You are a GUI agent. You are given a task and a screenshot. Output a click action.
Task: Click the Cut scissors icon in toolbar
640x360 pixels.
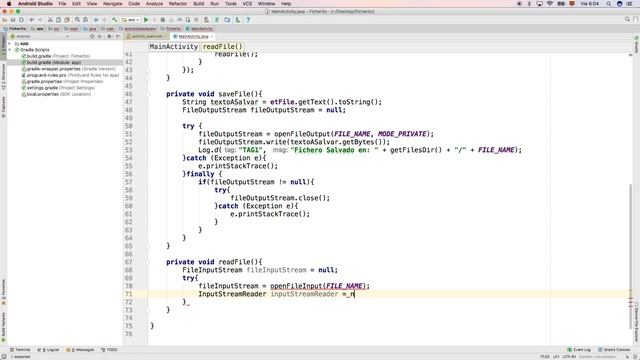[50, 20]
